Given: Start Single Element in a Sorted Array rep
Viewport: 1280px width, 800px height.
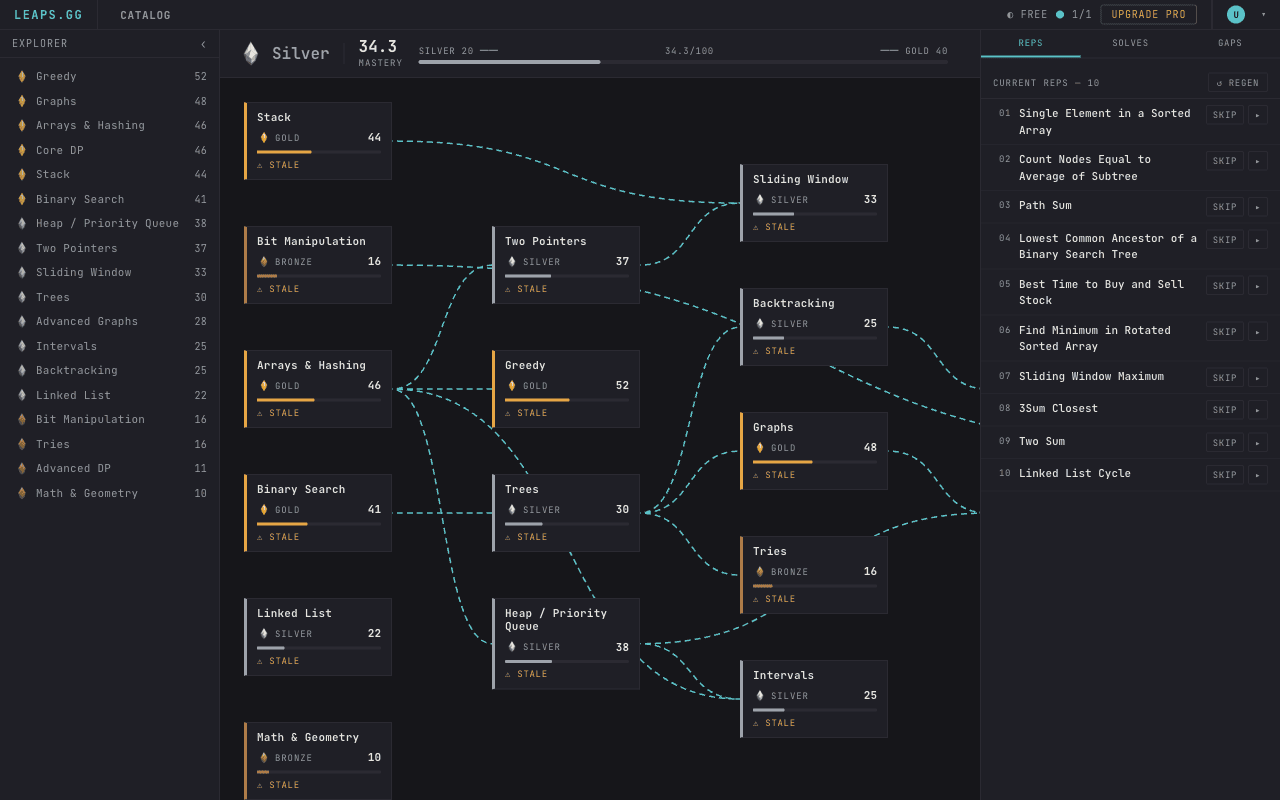Looking at the screenshot, I should (x=1258, y=115).
